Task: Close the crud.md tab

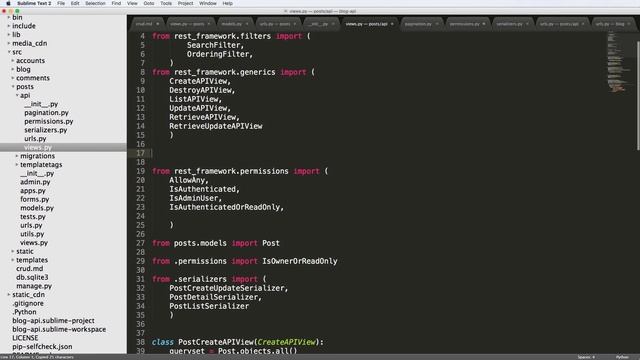Action: coord(158,24)
